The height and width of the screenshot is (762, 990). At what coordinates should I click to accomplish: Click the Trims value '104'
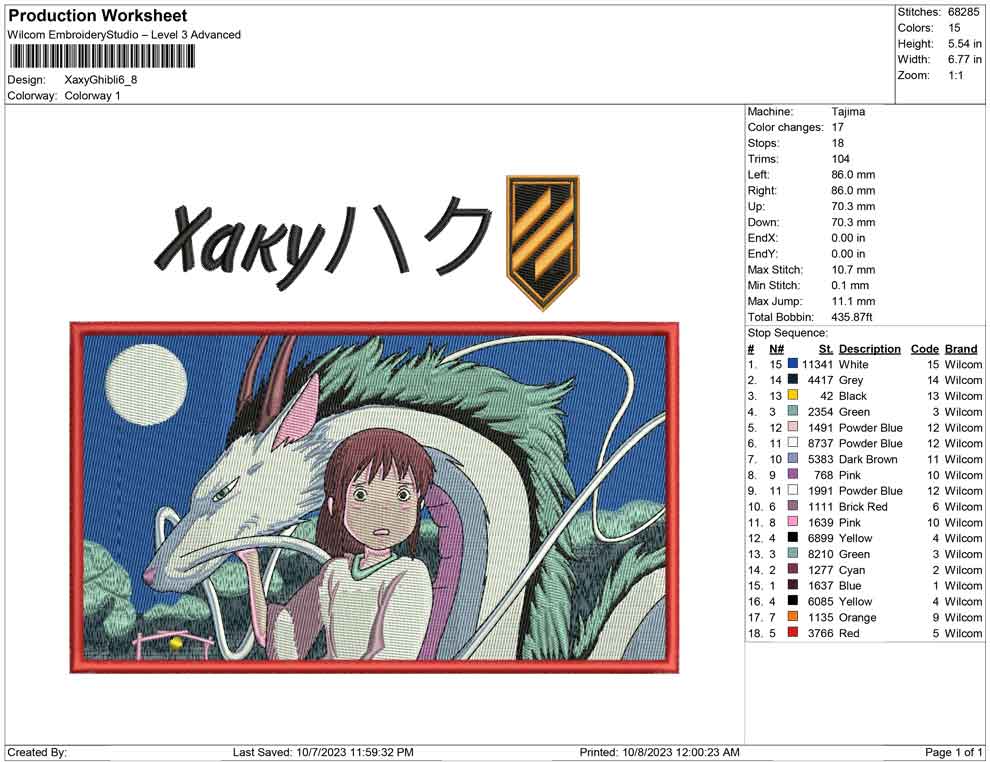click(840, 159)
